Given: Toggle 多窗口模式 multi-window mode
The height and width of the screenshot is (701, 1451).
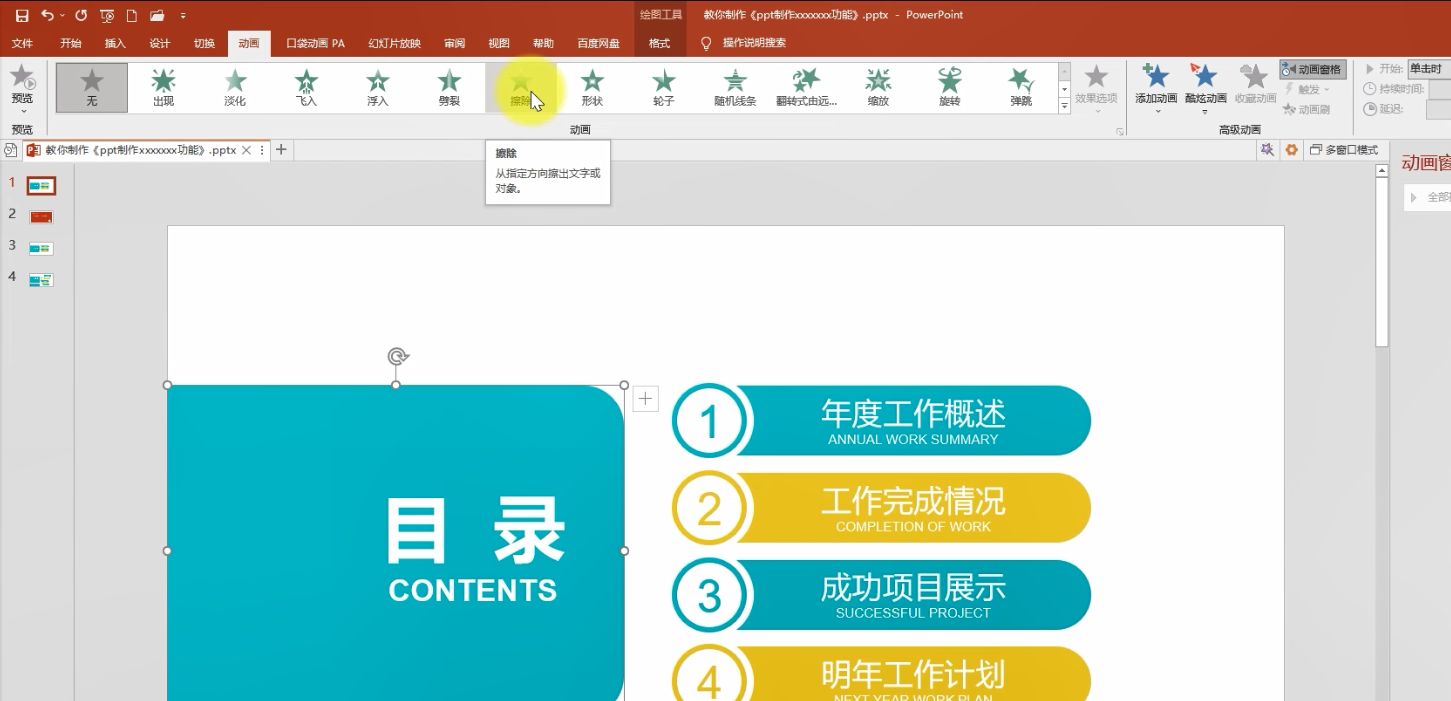Looking at the screenshot, I should [x=1344, y=150].
